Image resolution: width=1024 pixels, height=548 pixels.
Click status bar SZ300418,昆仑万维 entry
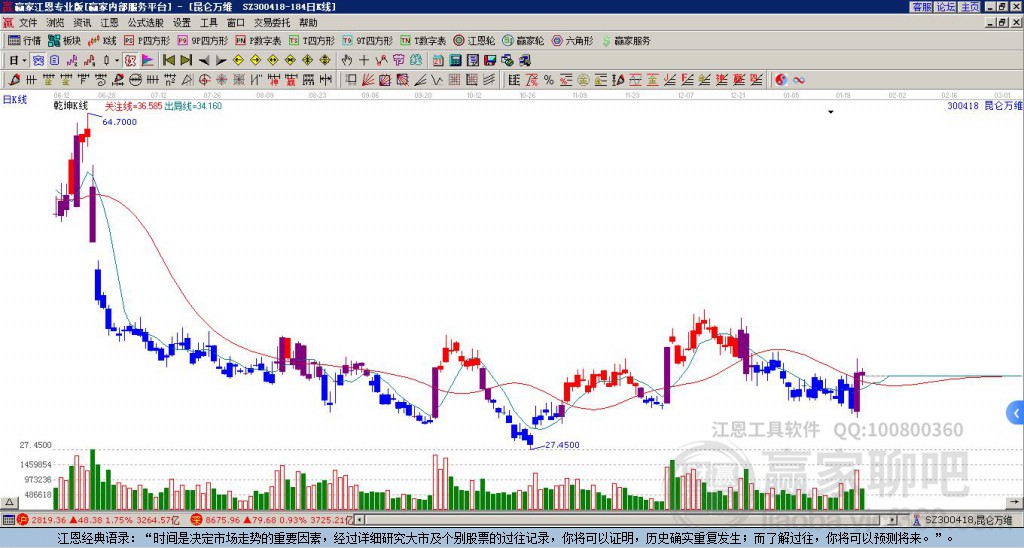[968, 520]
